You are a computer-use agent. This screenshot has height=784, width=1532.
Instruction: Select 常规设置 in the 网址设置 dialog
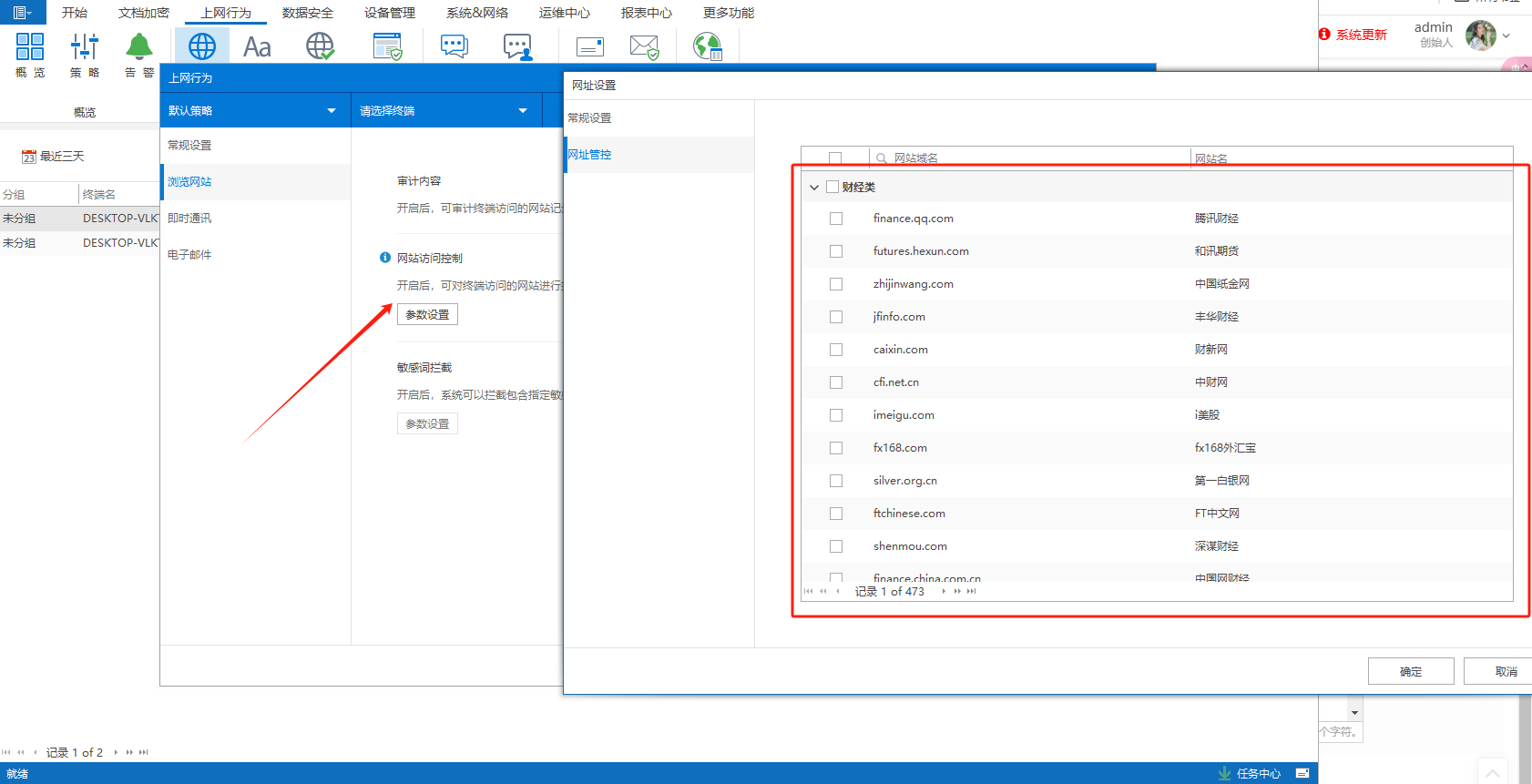pyautogui.click(x=590, y=118)
